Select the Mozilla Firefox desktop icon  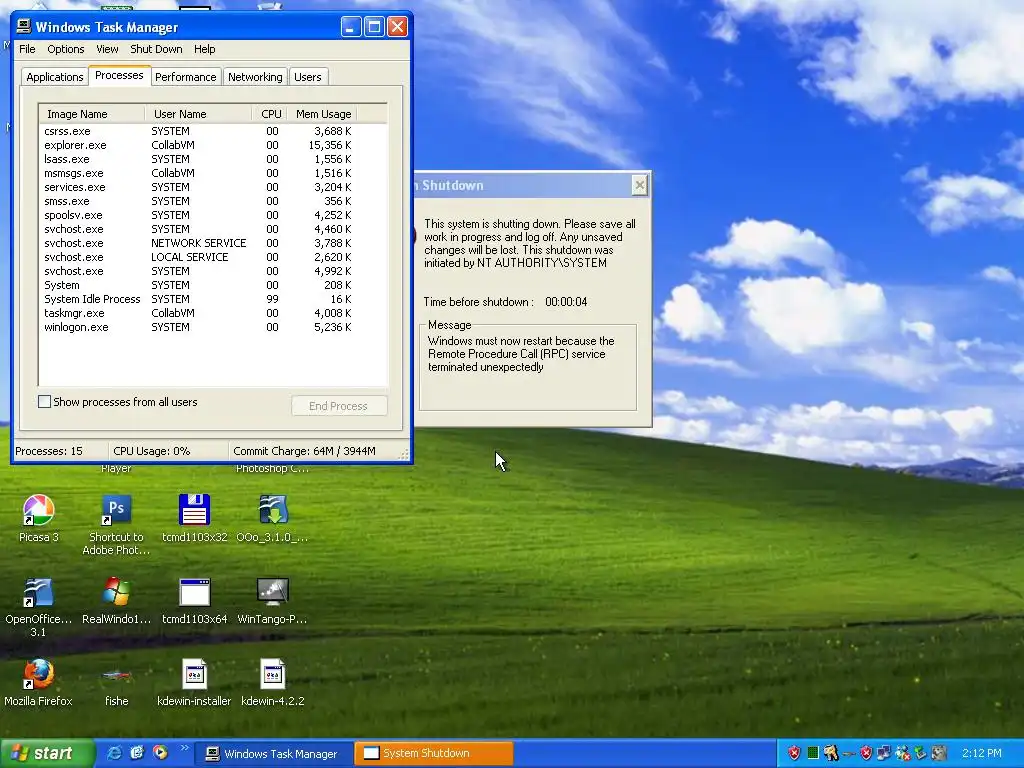click(39, 683)
